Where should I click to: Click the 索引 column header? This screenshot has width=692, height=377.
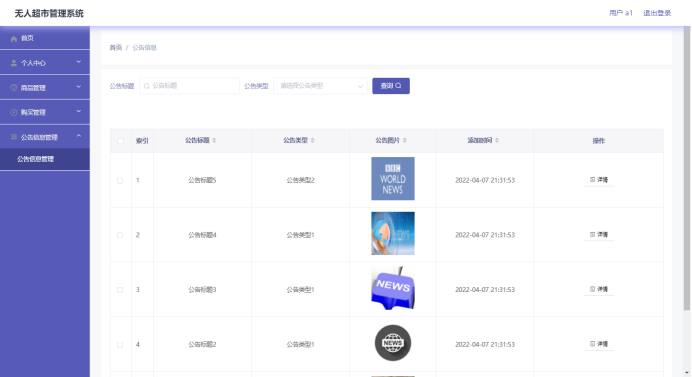(x=142, y=141)
